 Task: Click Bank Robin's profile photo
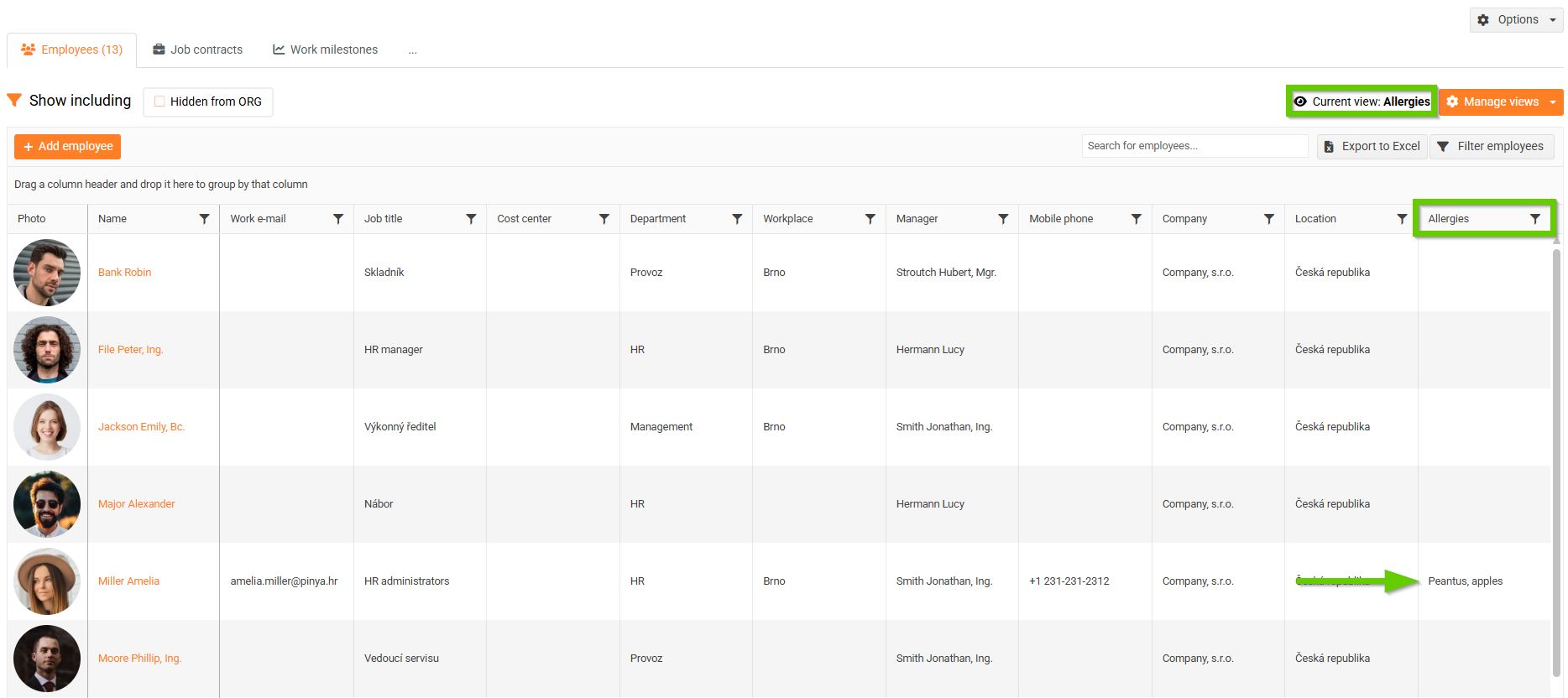47,273
